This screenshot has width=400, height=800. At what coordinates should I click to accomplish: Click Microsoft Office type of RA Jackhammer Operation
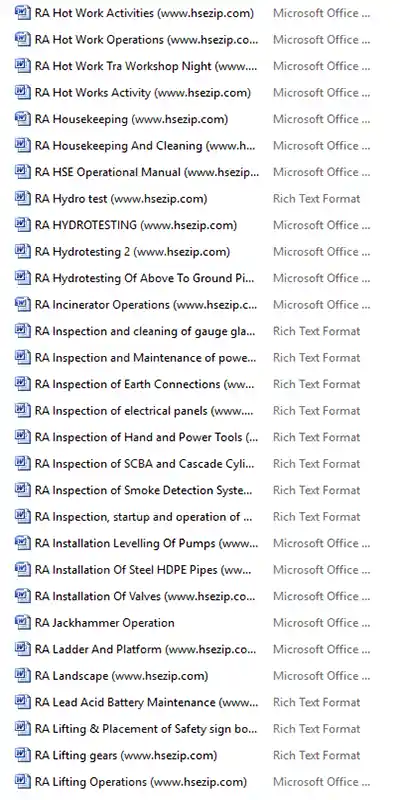point(322,623)
